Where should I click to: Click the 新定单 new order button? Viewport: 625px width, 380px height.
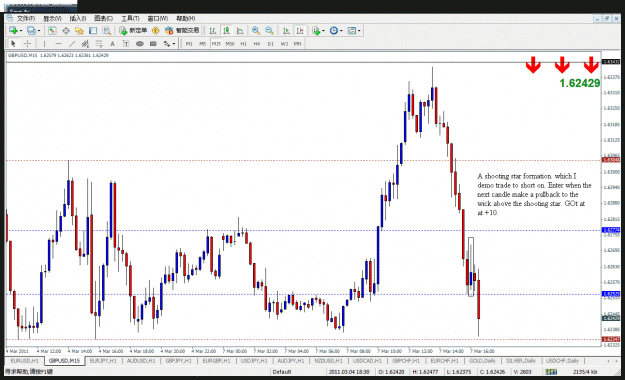click(134, 30)
